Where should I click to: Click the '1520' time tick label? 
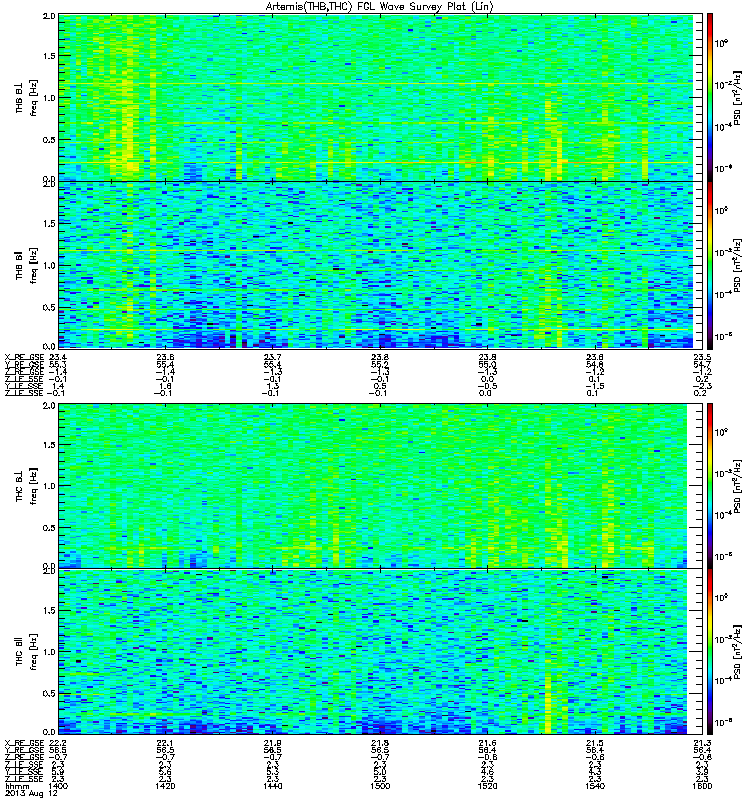click(x=487, y=786)
